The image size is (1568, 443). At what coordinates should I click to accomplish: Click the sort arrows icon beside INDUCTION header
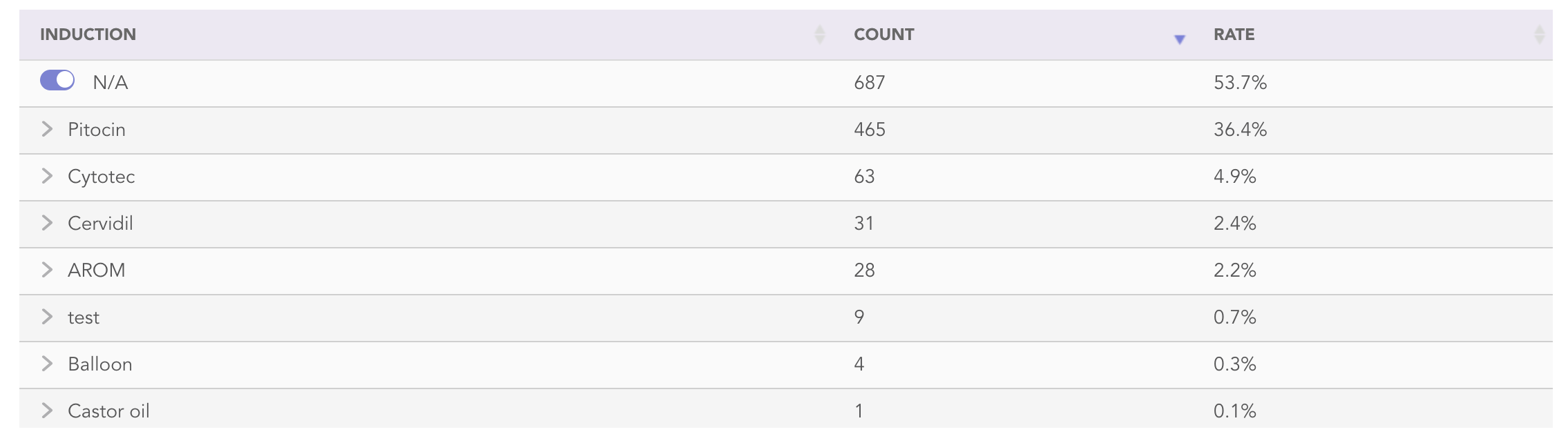coord(819,35)
